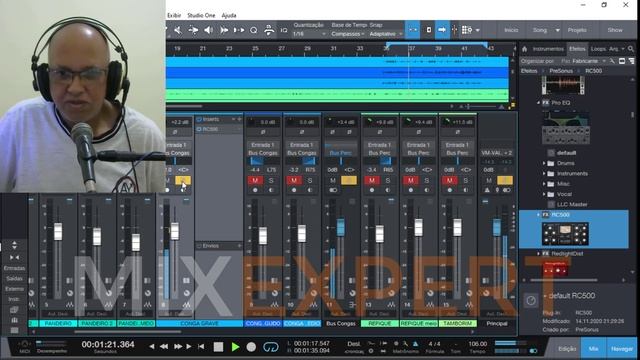Disable solo on CONGA GRAVE channel

click(182, 180)
